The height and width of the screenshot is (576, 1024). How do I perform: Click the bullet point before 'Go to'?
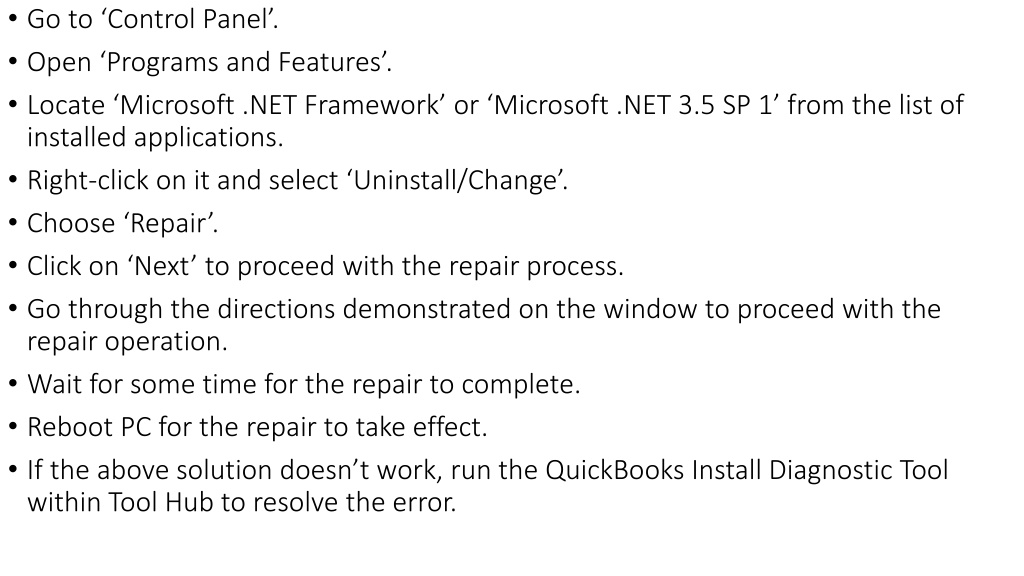click(x=13, y=20)
